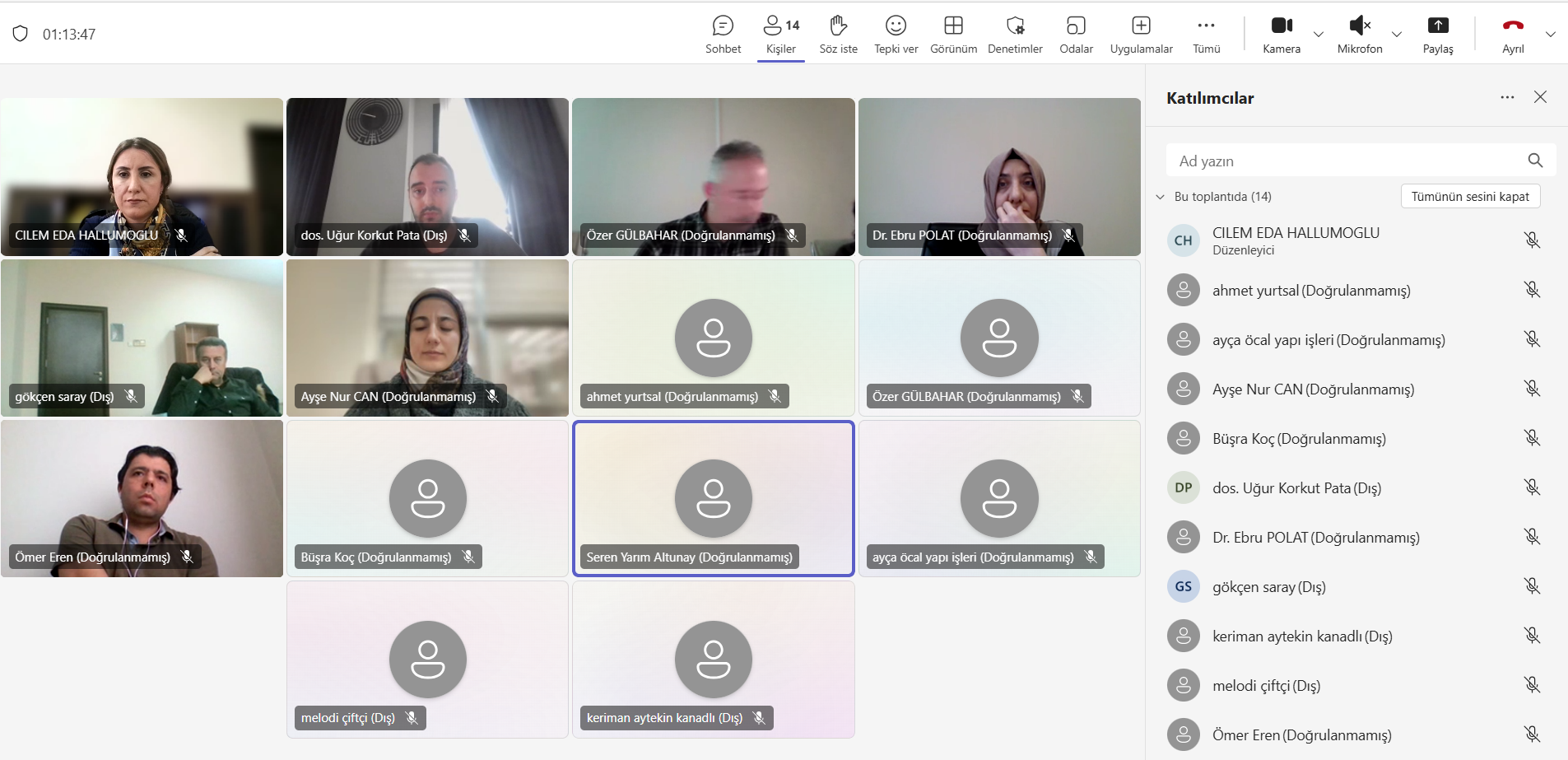Open Odalar breakout rooms
This screenshot has height=760, width=1568.
click(1076, 35)
